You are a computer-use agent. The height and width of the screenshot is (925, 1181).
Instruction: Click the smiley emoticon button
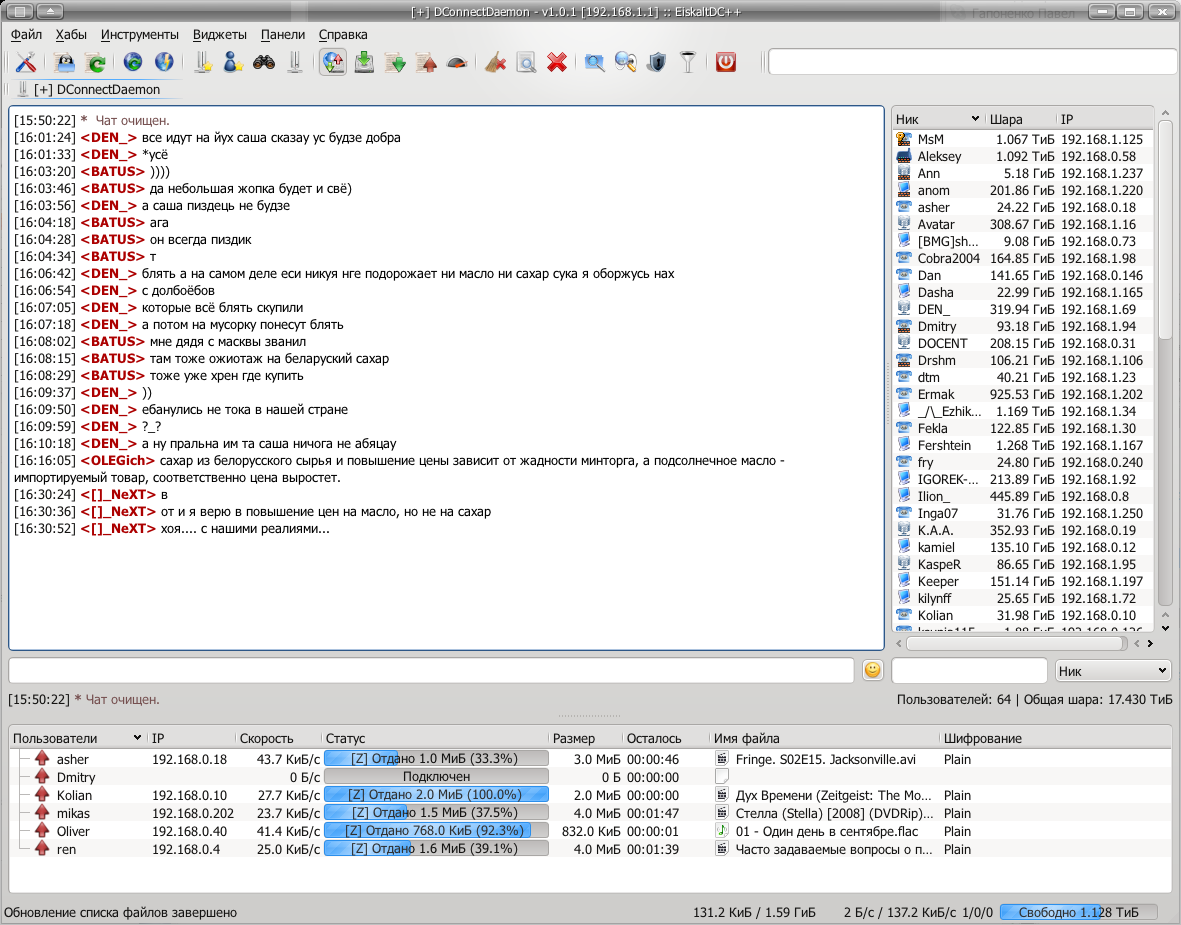873,670
